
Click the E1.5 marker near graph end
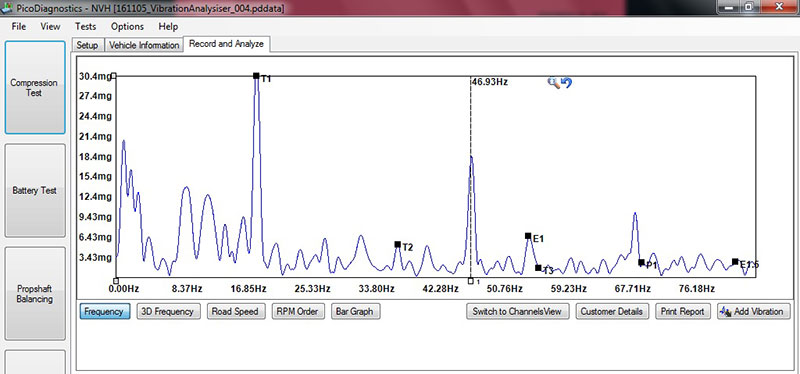pos(735,261)
